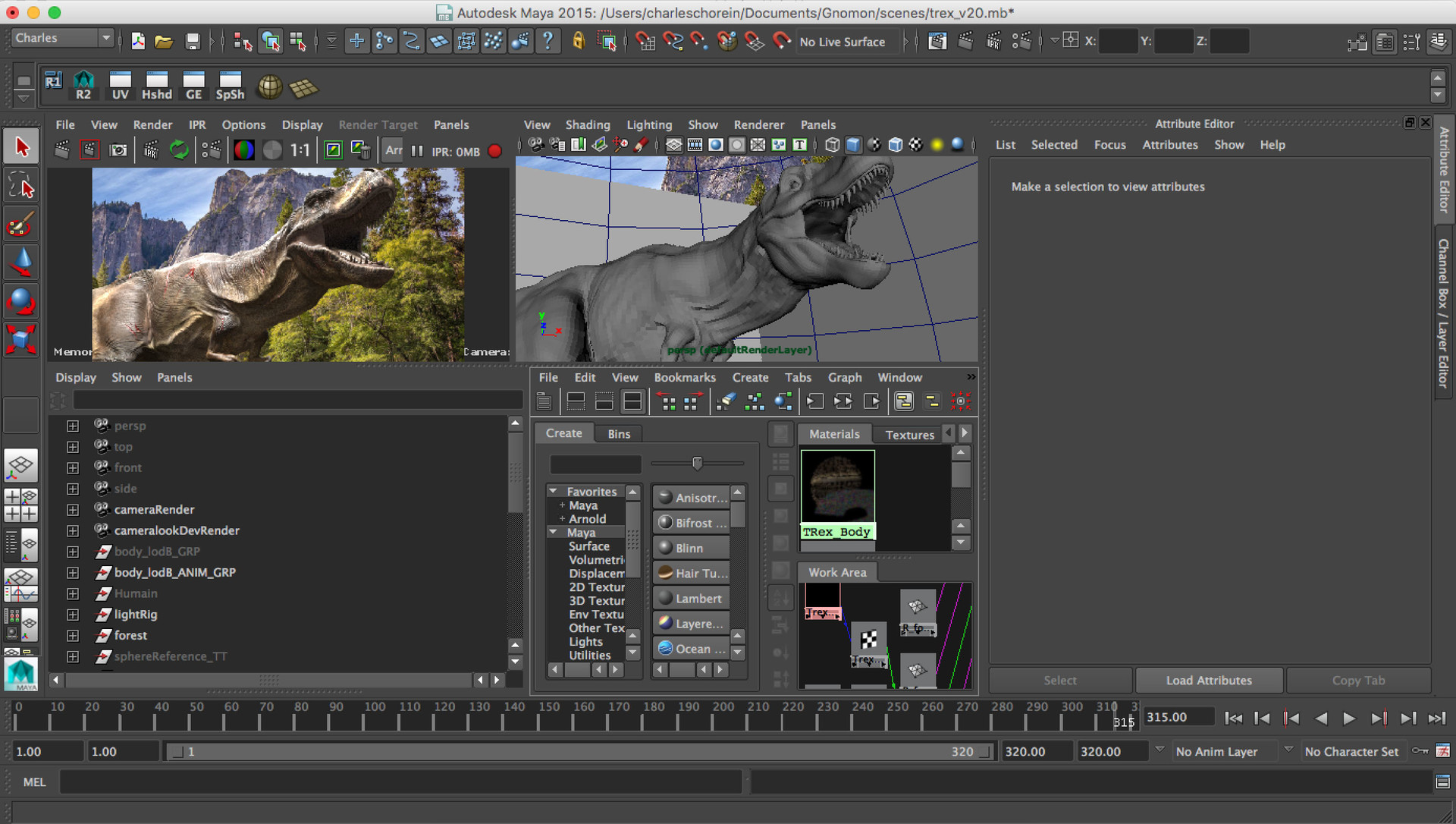Select the Lasso tool in the toolbox

coord(20,184)
